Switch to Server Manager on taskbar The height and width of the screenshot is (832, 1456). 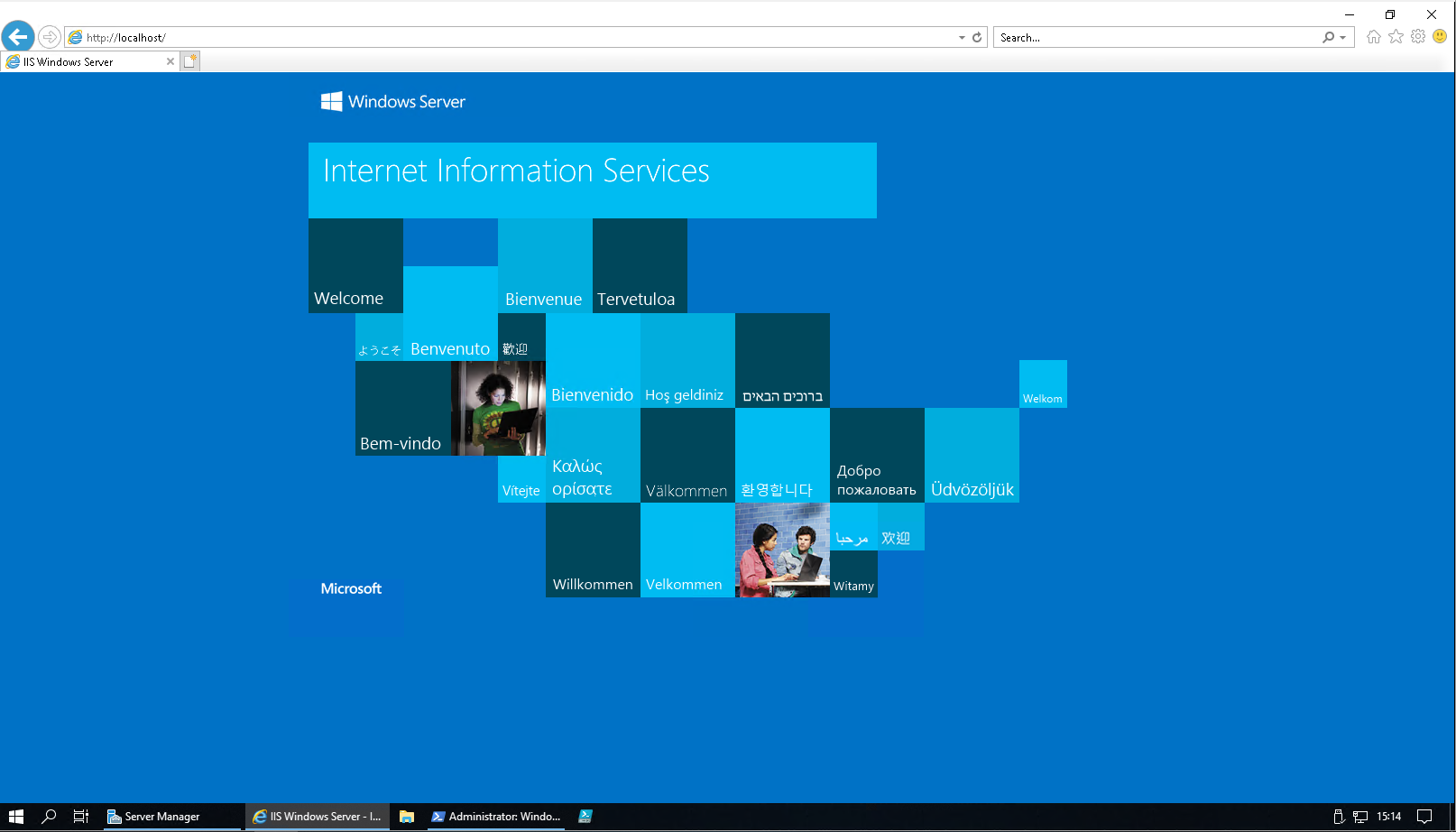(171, 817)
